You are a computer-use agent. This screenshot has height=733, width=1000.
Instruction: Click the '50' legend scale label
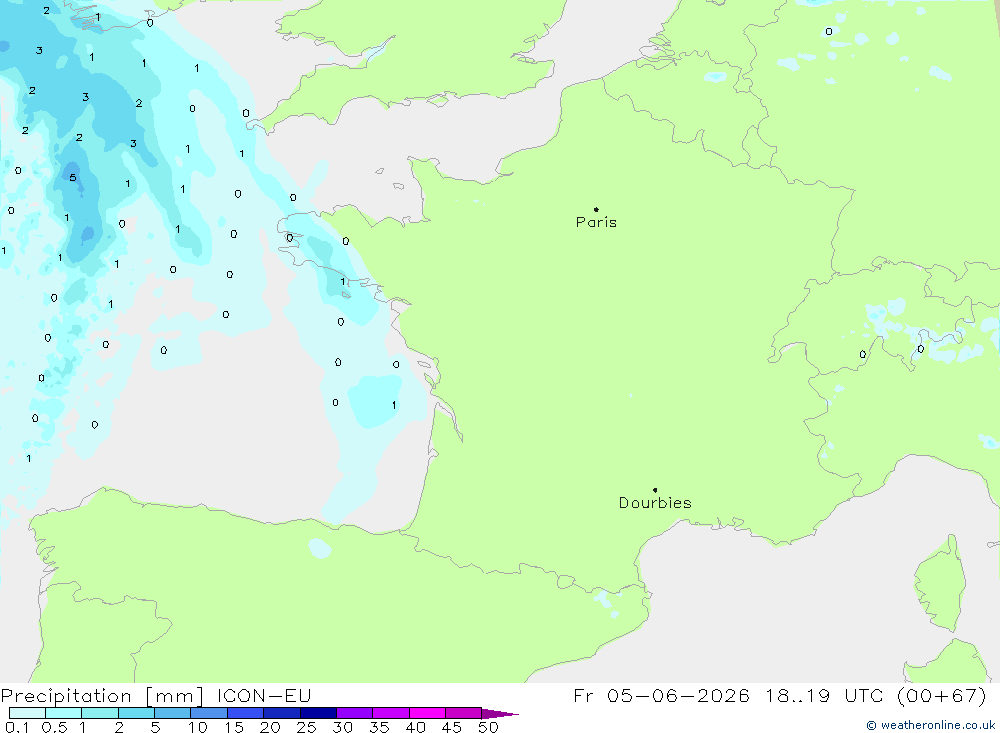[488, 727]
